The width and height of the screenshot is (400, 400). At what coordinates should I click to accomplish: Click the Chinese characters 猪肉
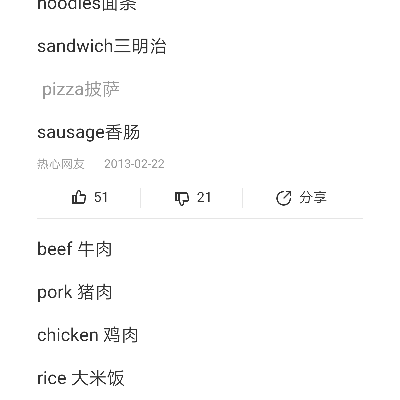[x=95, y=292]
